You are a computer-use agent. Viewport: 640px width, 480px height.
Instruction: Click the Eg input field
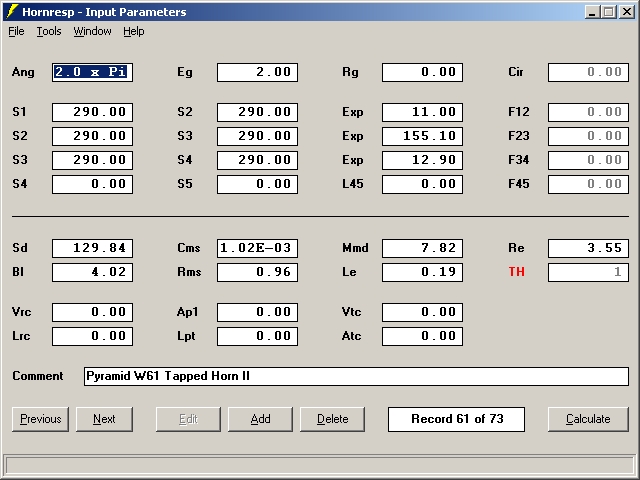point(258,72)
